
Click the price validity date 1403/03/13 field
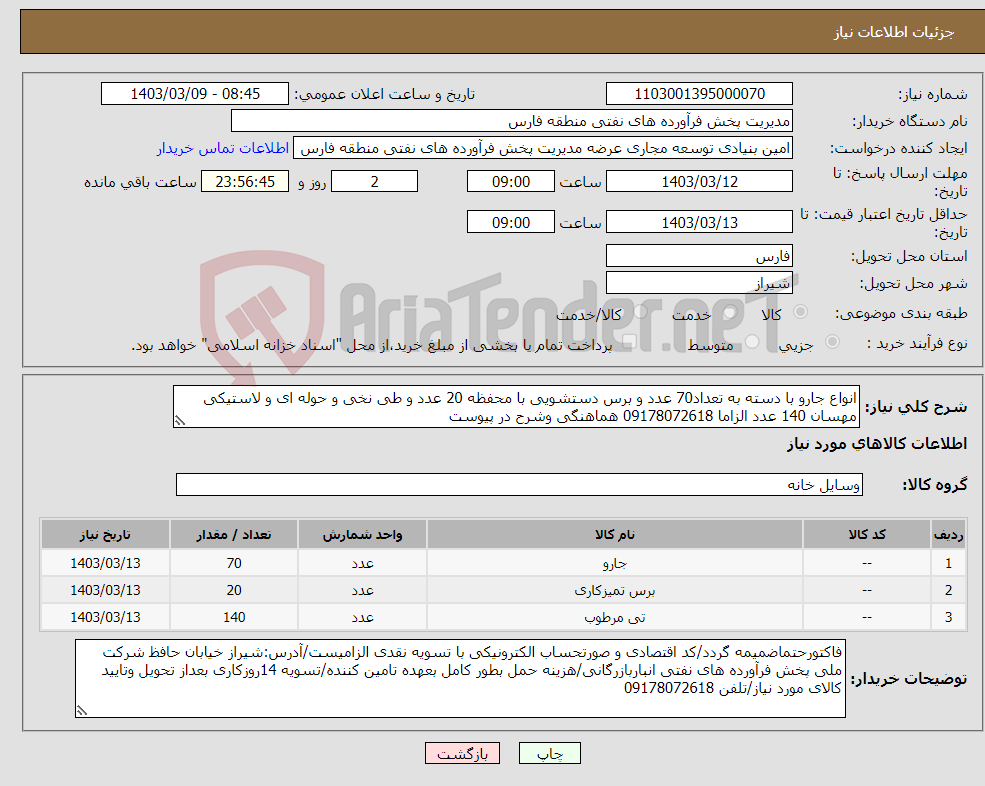click(x=699, y=222)
